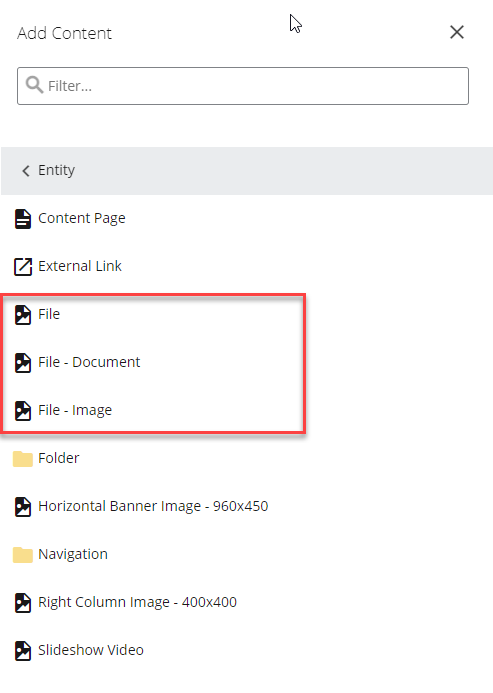This screenshot has width=493, height=693.
Task: Click the External Link arrow icon
Action: click(x=23, y=267)
